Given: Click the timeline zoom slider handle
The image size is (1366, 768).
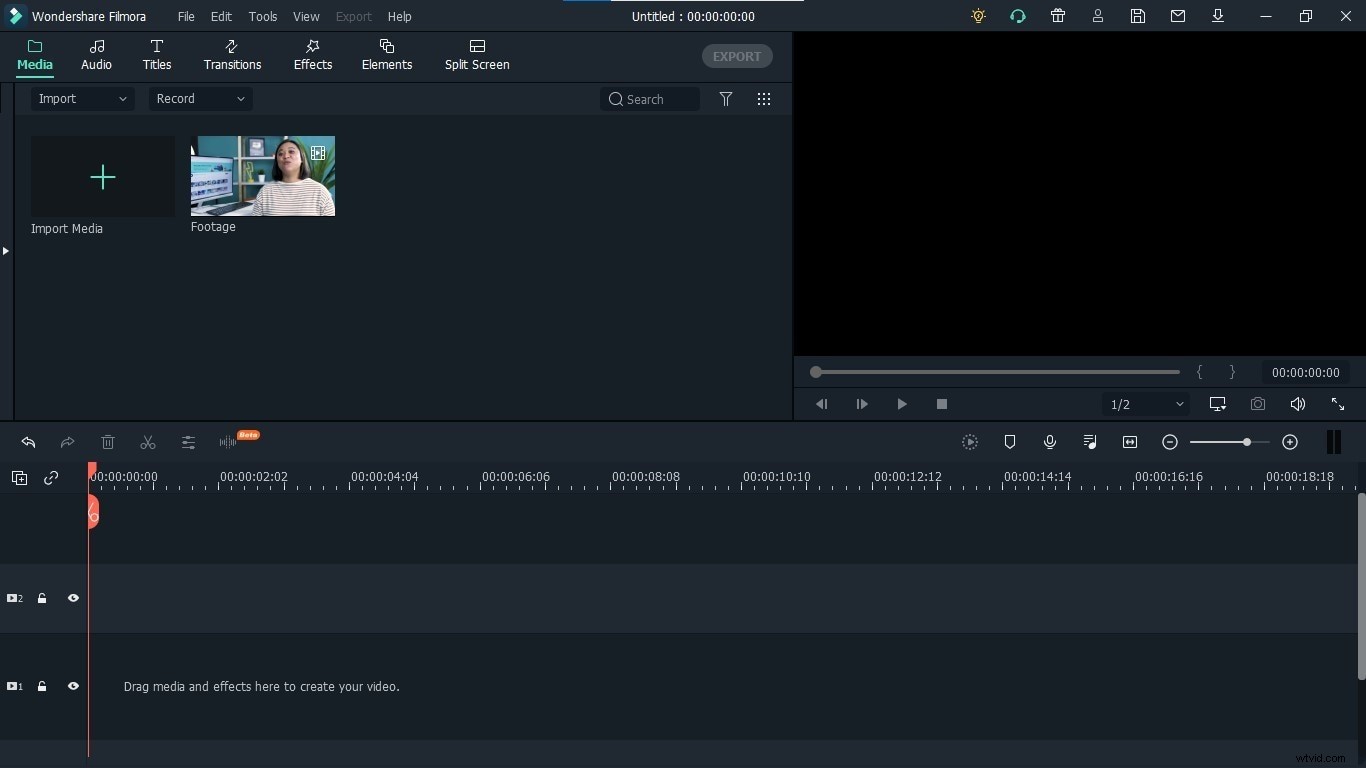Looking at the screenshot, I should 1248,443.
